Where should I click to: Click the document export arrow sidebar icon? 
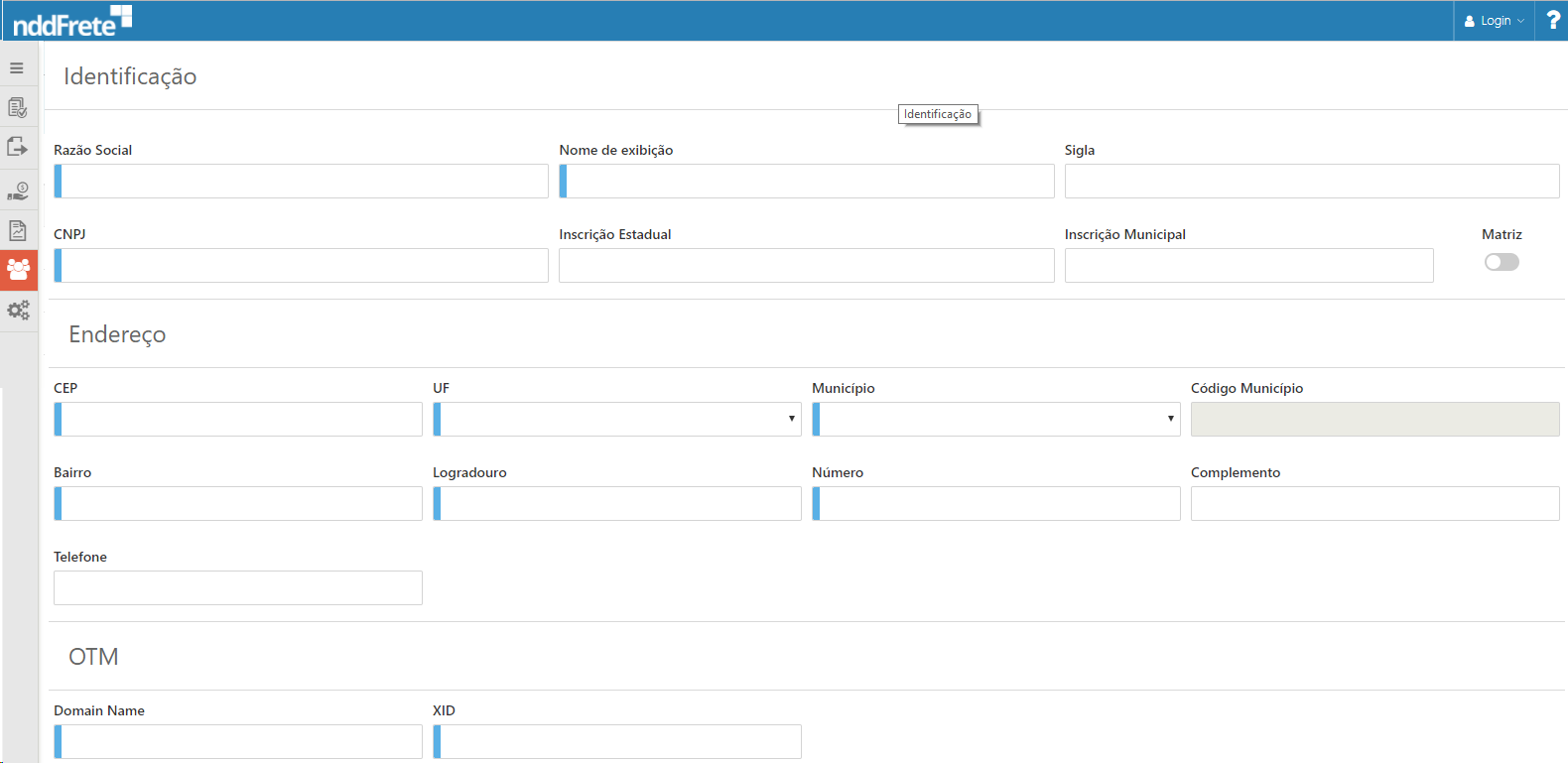[17, 147]
